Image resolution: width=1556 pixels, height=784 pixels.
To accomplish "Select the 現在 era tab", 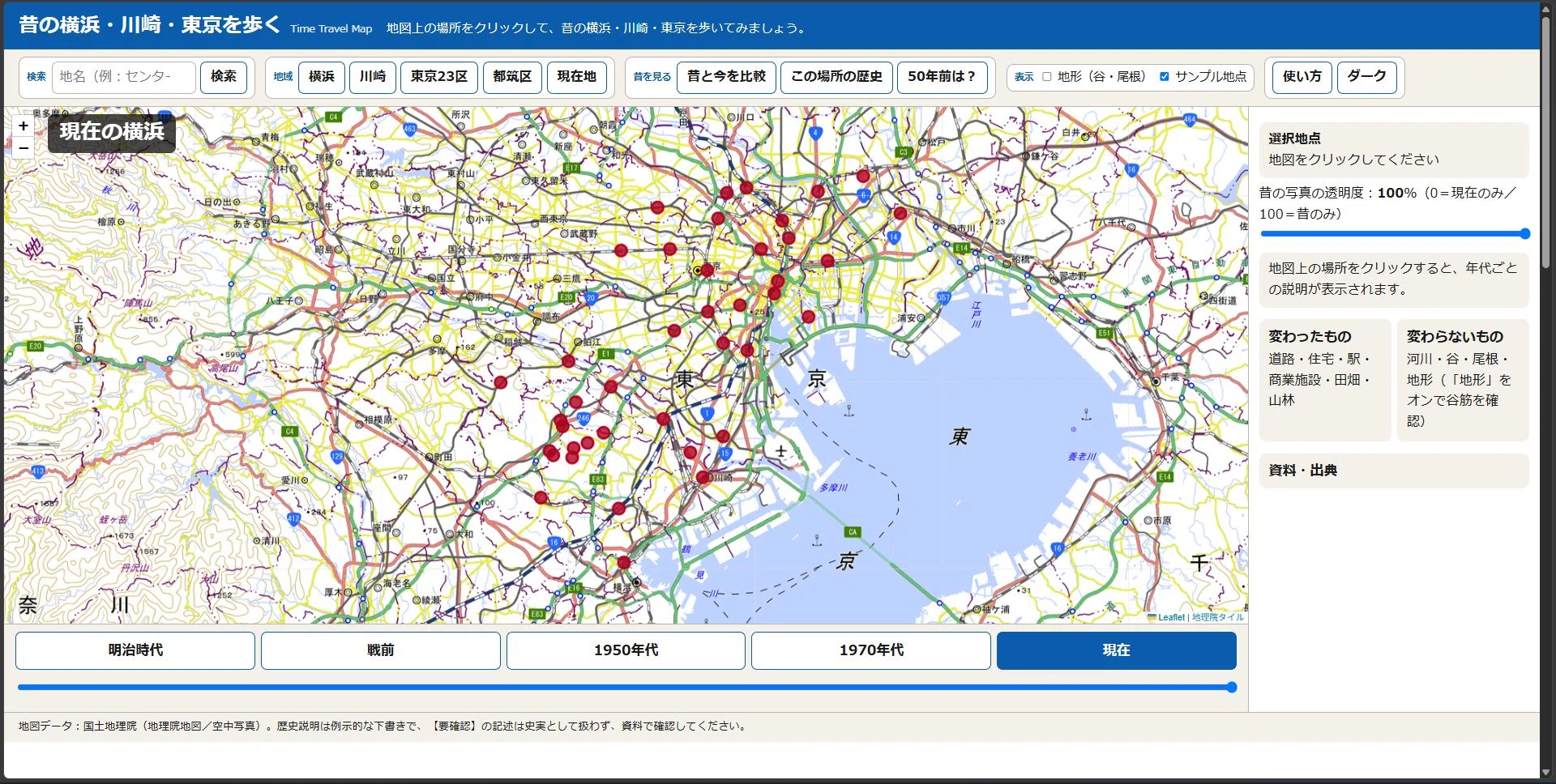I will pos(1117,650).
